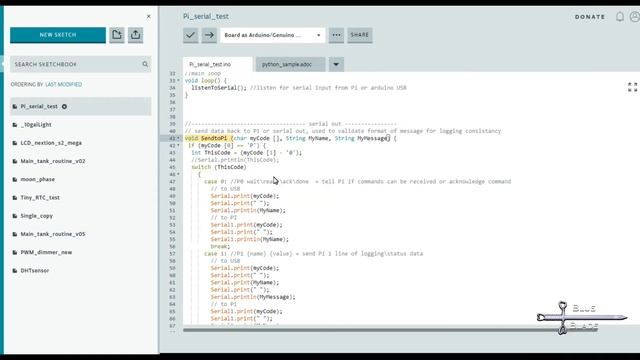Click the 'case 1:' code line
640x360 pixels.
[x=313, y=253]
